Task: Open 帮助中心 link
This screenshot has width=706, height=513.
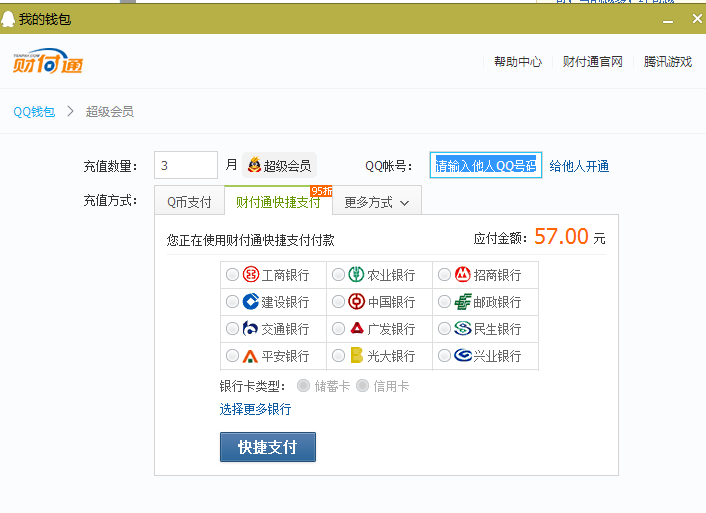Action: tap(518, 62)
